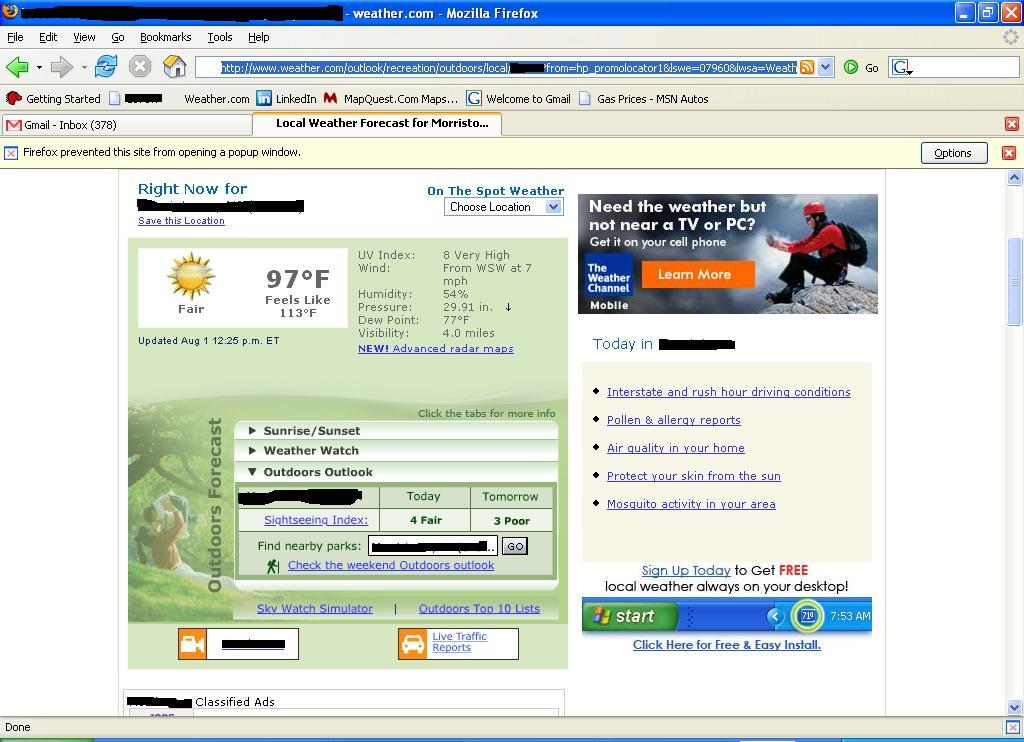The width and height of the screenshot is (1024, 742).
Task: Open the Back button history dropdown arrow
Action: (x=39, y=67)
